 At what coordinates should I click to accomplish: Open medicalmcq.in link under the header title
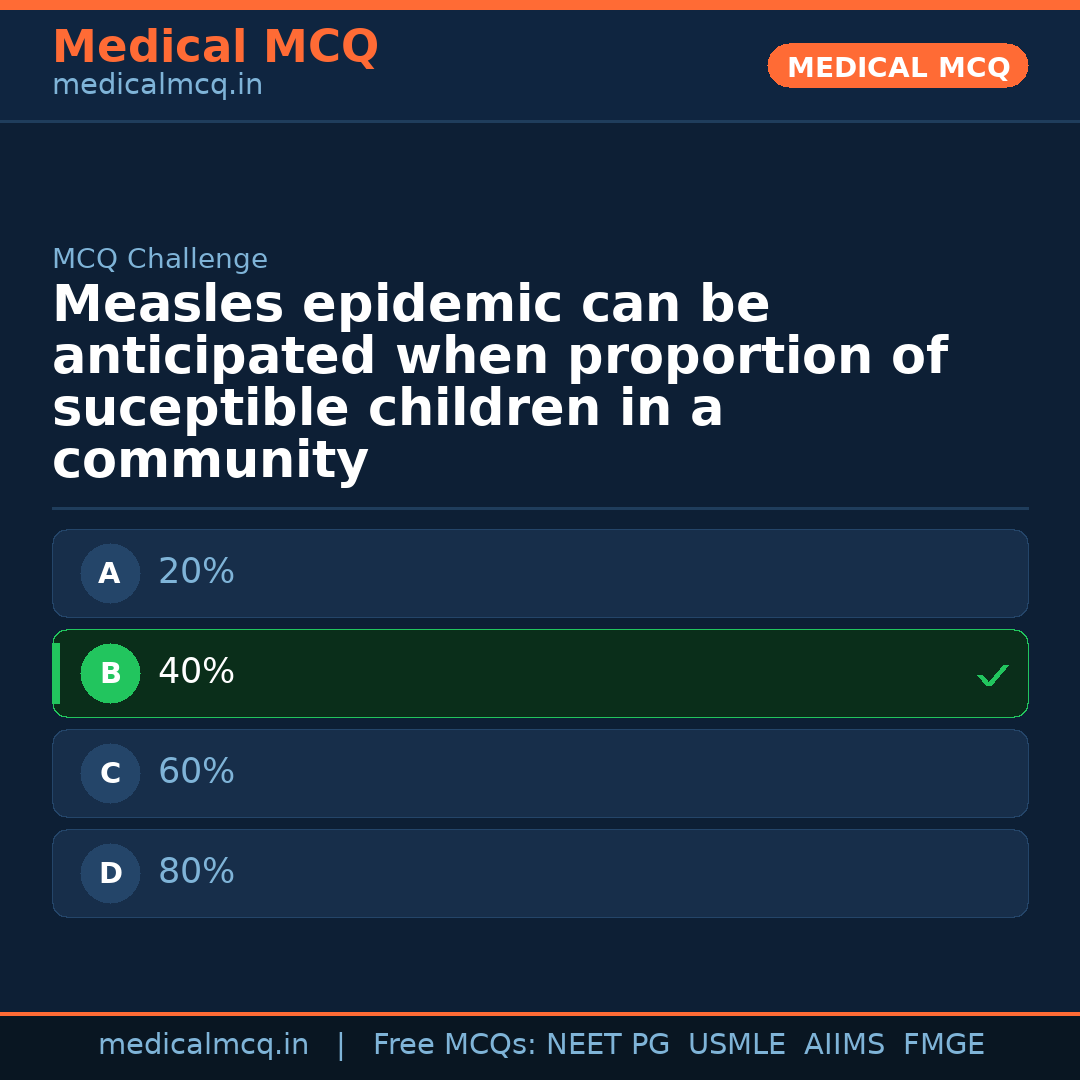point(157,86)
